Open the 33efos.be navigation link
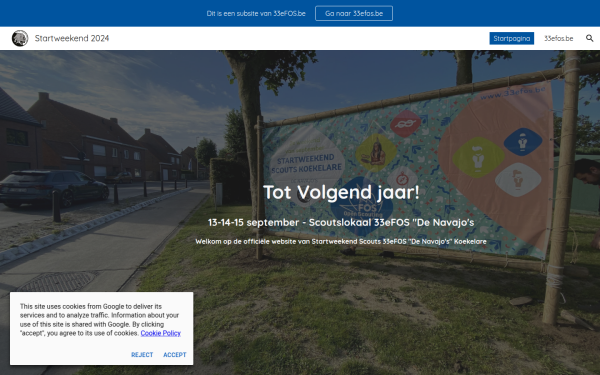 click(x=559, y=38)
